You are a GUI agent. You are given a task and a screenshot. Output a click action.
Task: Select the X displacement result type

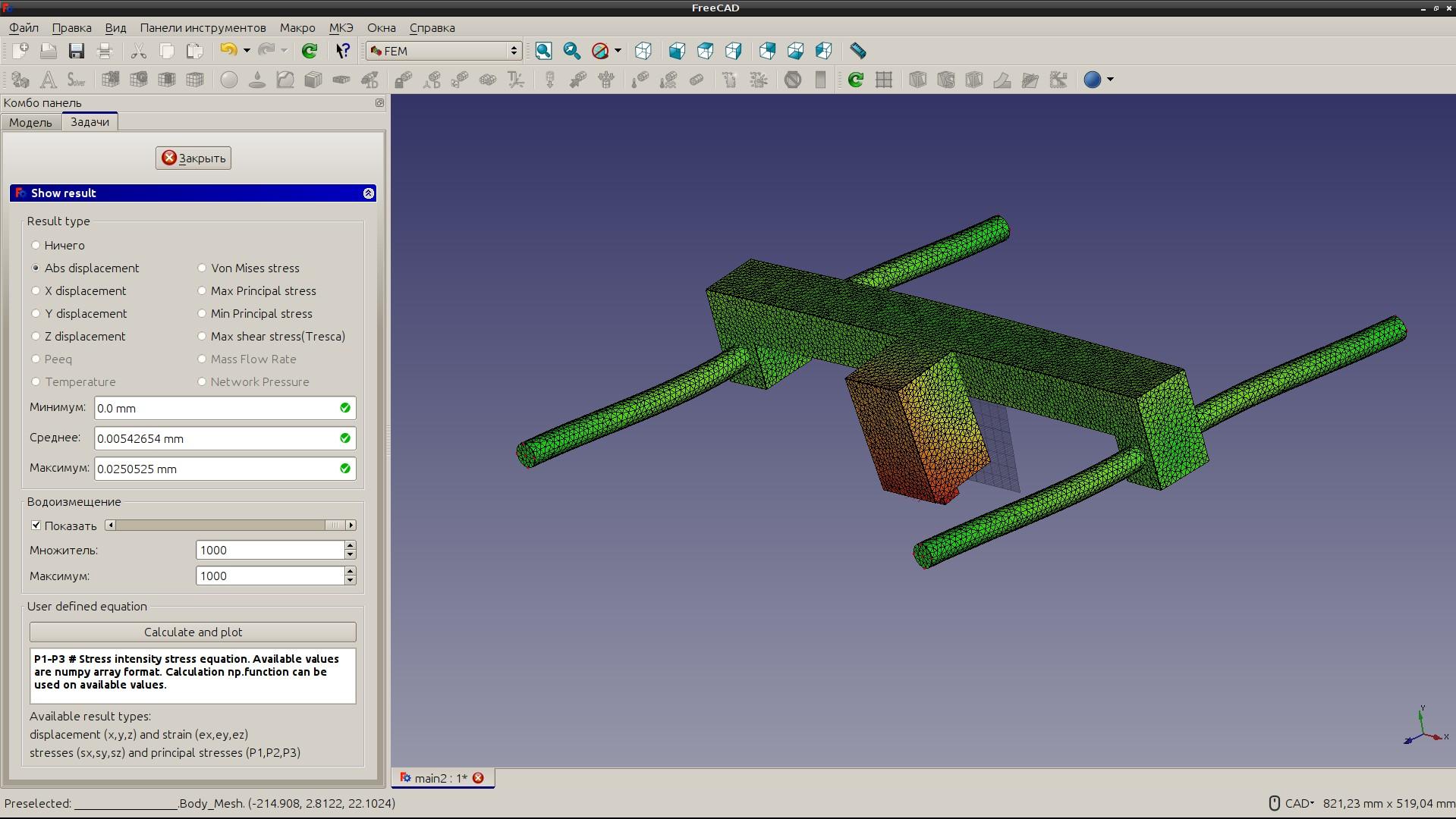point(36,290)
